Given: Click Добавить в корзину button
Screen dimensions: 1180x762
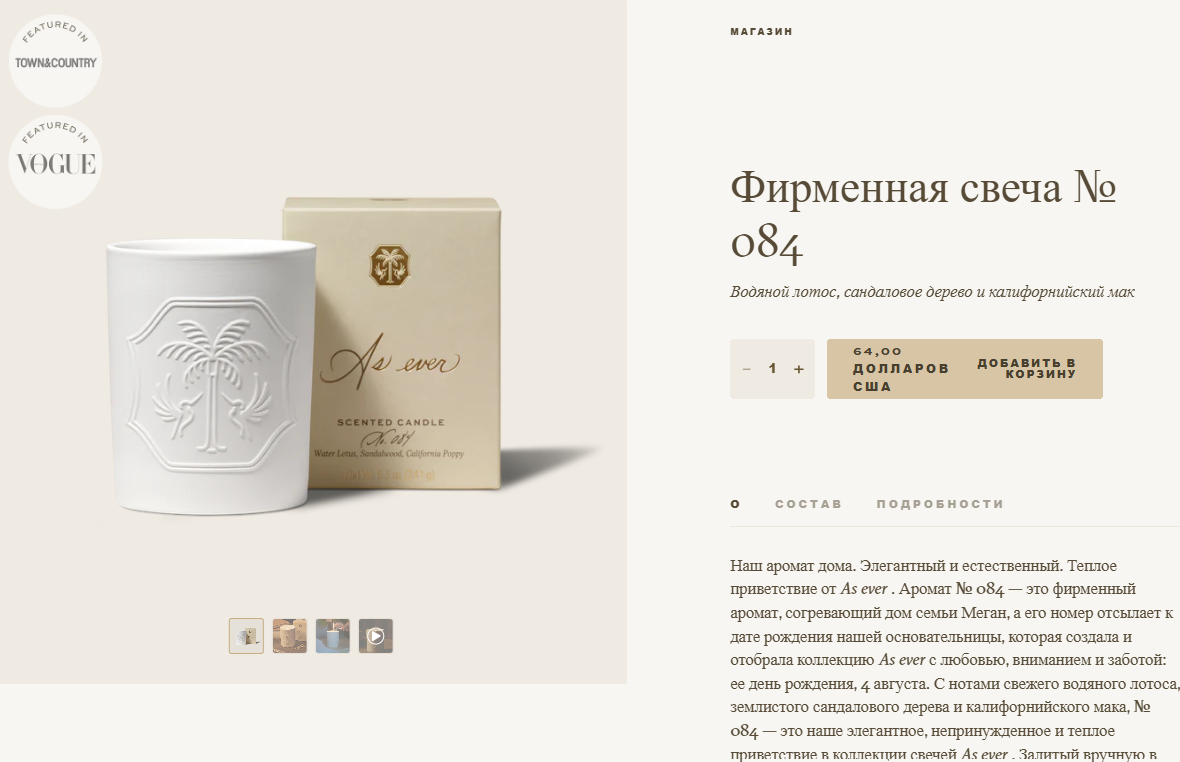Looking at the screenshot, I should tap(965, 369).
